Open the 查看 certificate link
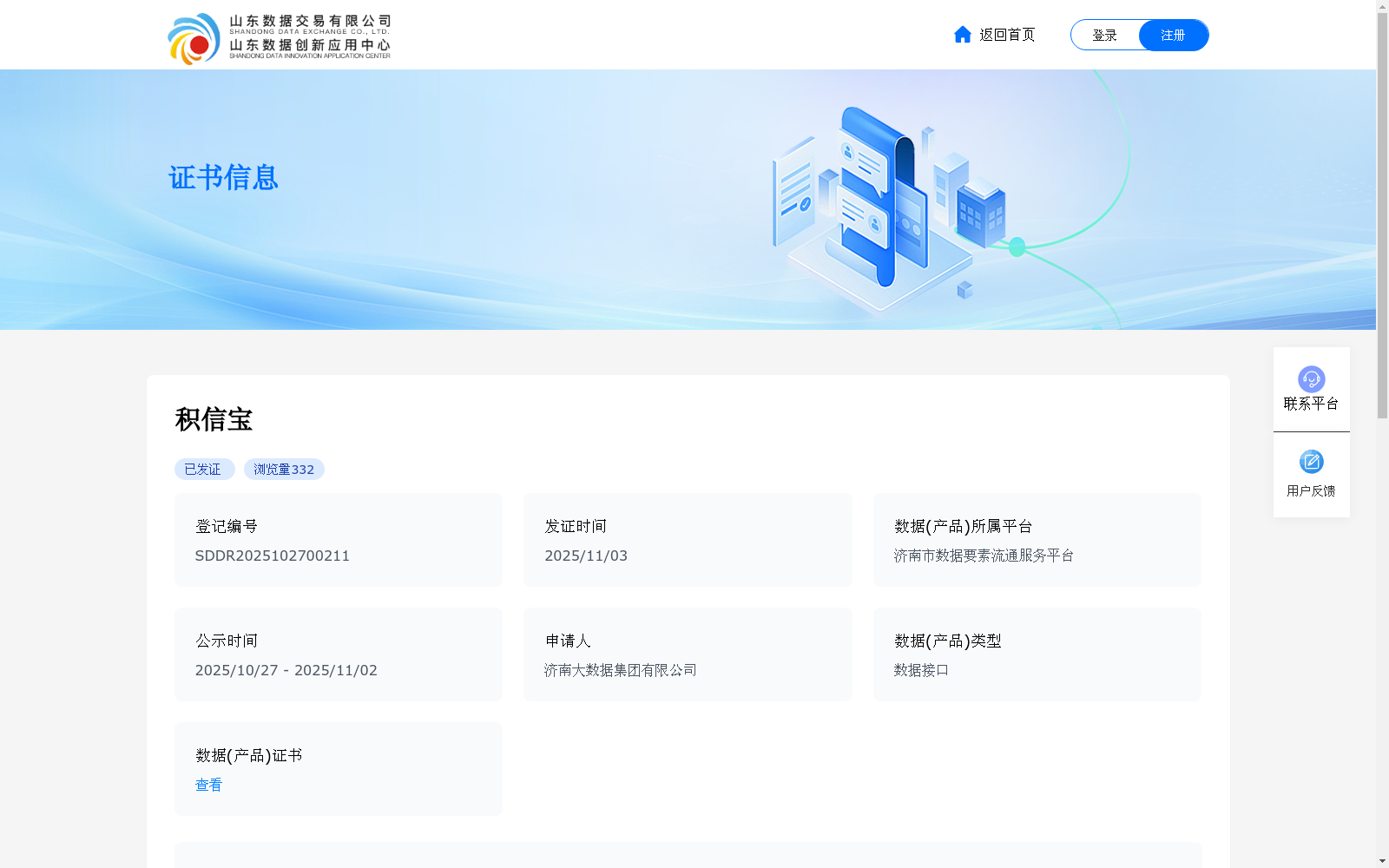 click(x=208, y=785)
